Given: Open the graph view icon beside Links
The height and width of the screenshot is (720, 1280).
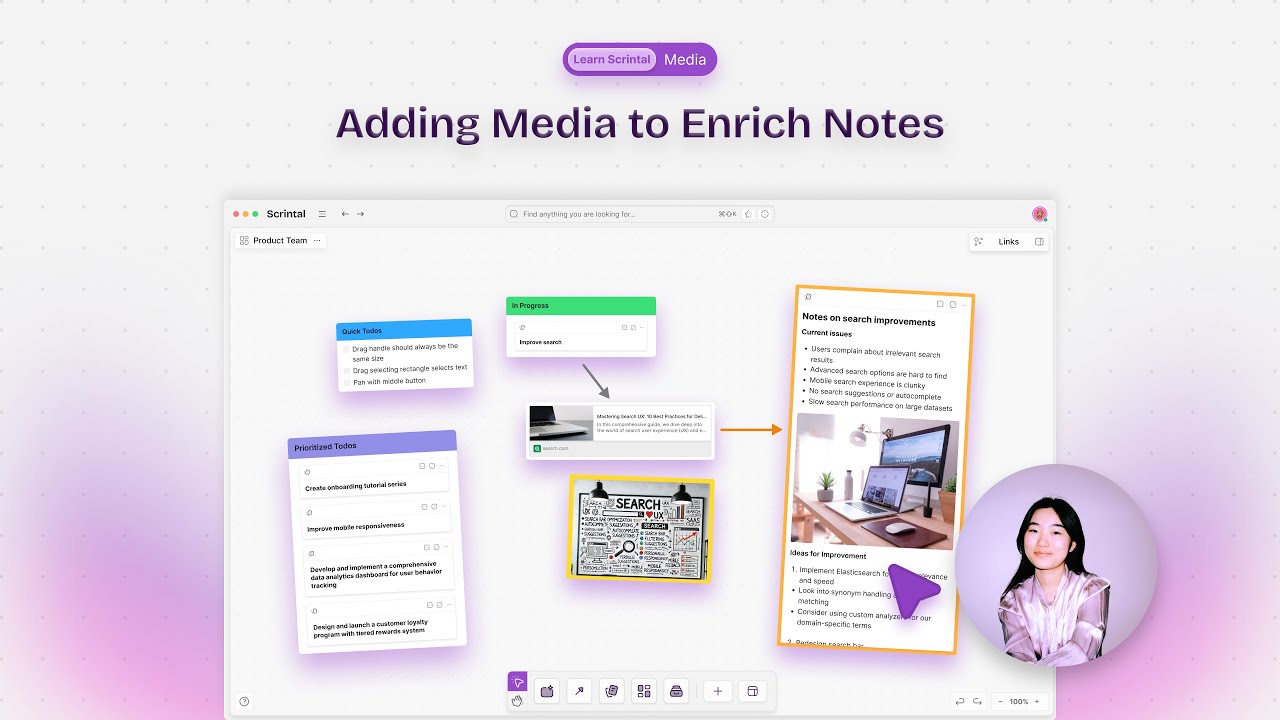Looking at the screenshot, I should pos(979,241).
